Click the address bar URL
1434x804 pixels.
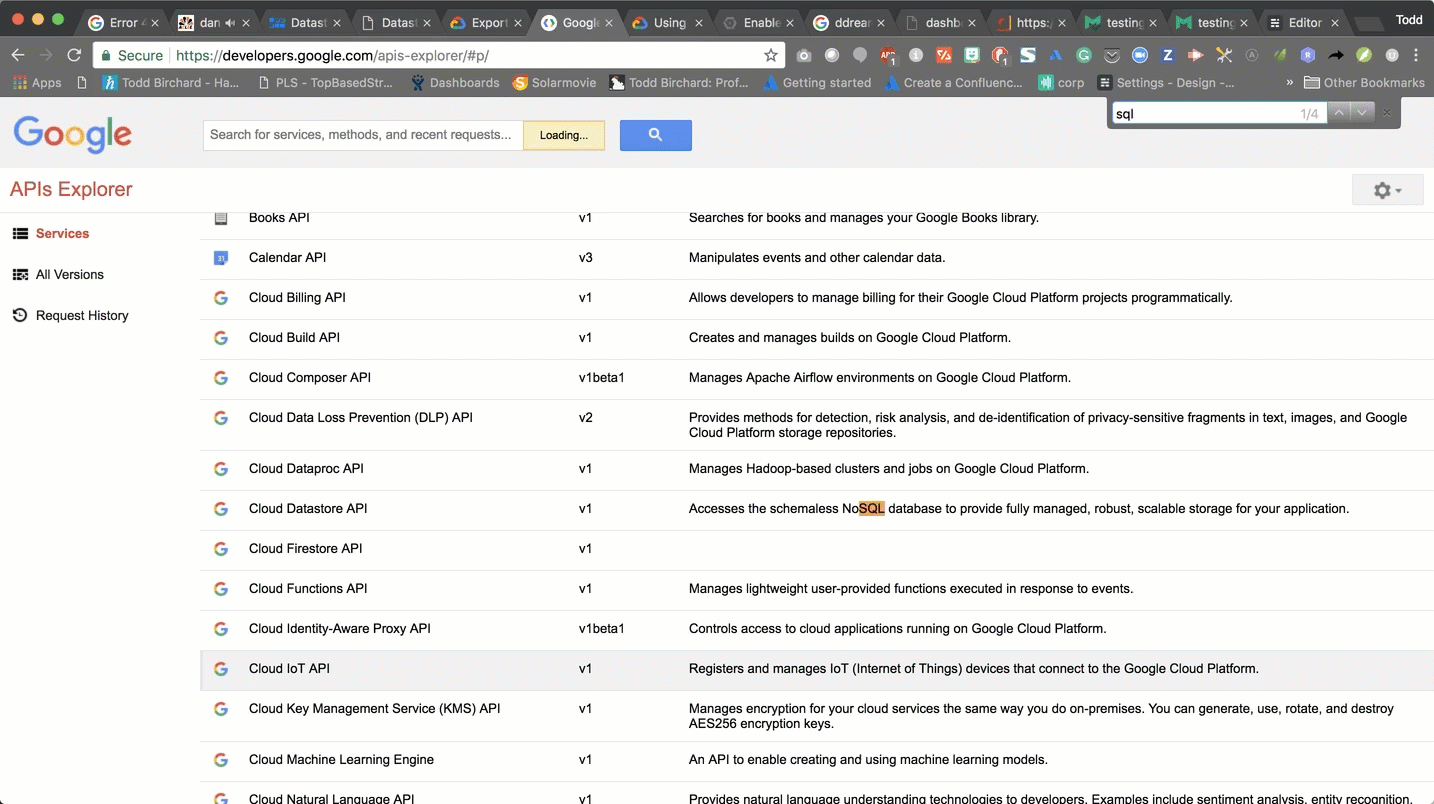[x=332, y=55]
